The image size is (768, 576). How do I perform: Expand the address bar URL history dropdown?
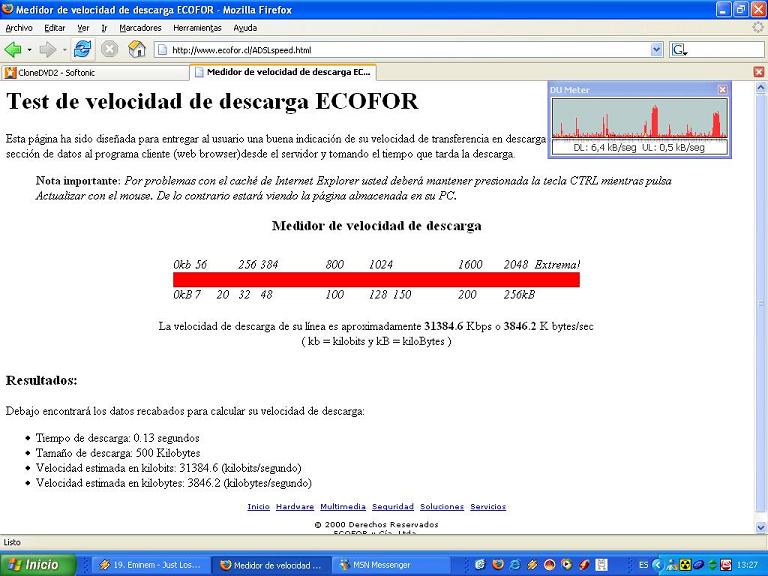(x=656, y=49)
